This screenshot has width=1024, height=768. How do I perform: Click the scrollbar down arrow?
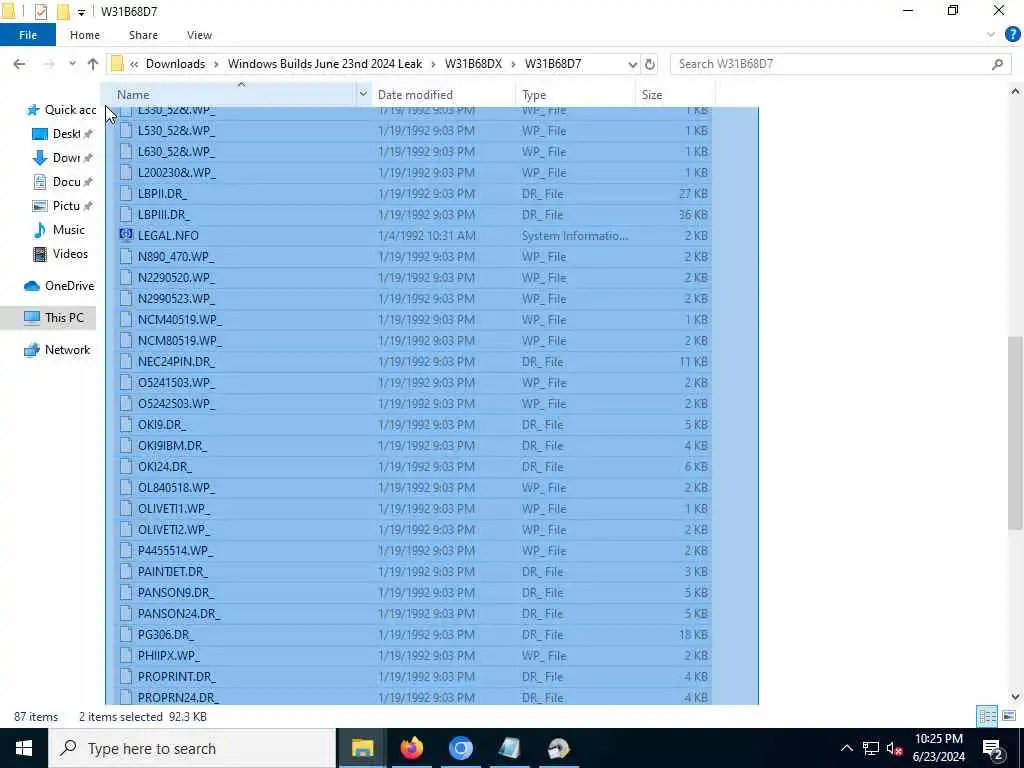tap(1015, 697)
